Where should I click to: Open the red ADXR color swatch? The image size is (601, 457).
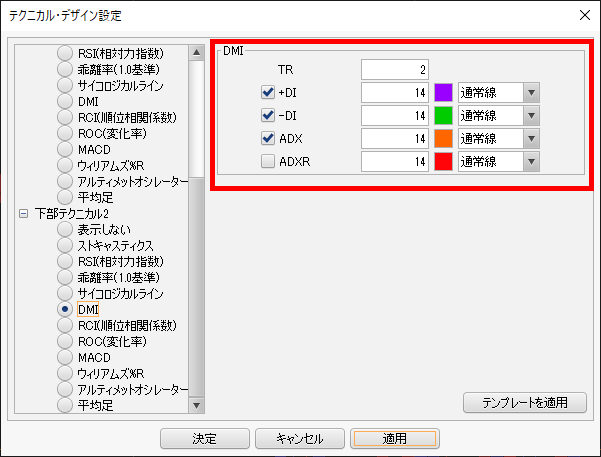click(x=444, y=161)
